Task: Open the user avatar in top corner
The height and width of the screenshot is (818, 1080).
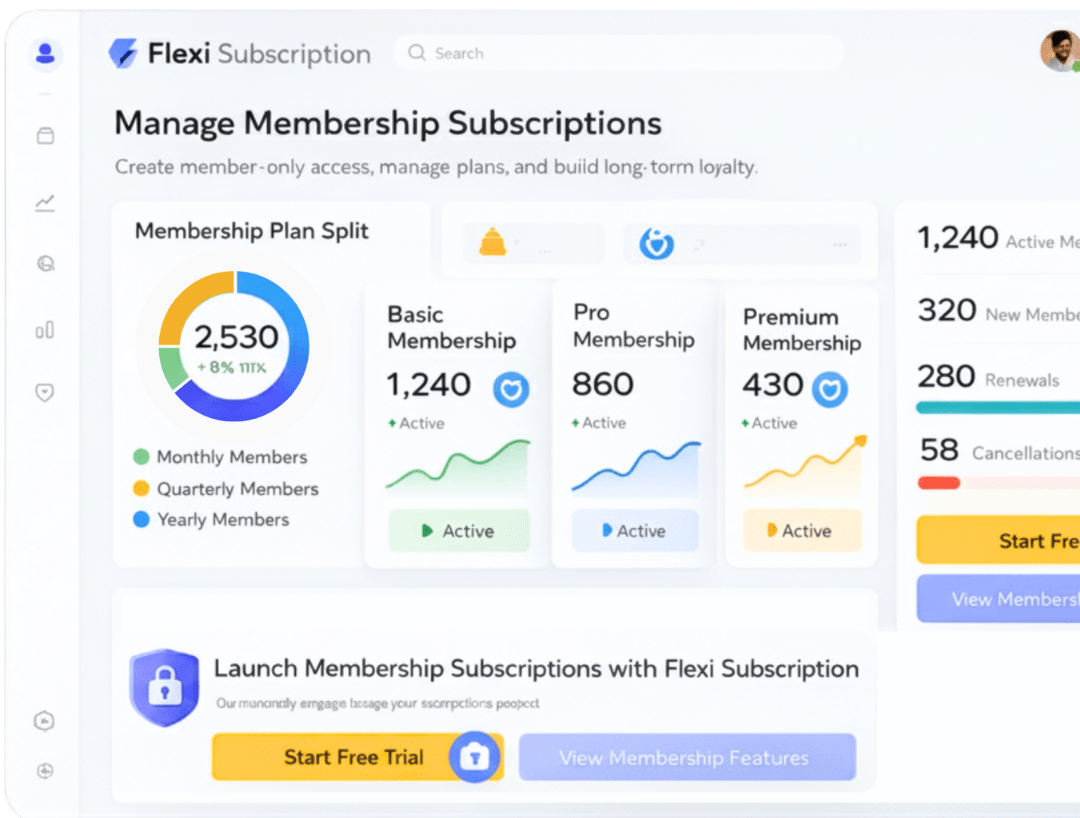Action: (1059, 51)
